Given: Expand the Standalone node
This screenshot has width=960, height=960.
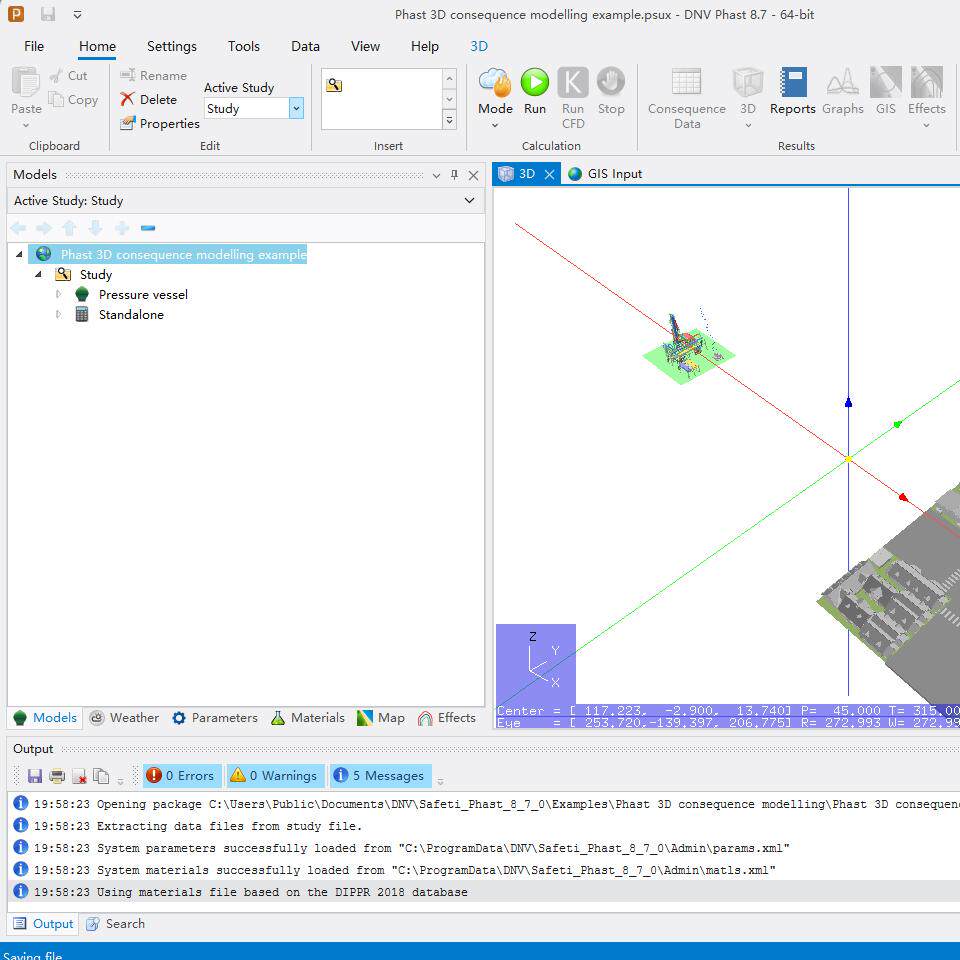Looking at the screenshot, I should pos(58,315).
